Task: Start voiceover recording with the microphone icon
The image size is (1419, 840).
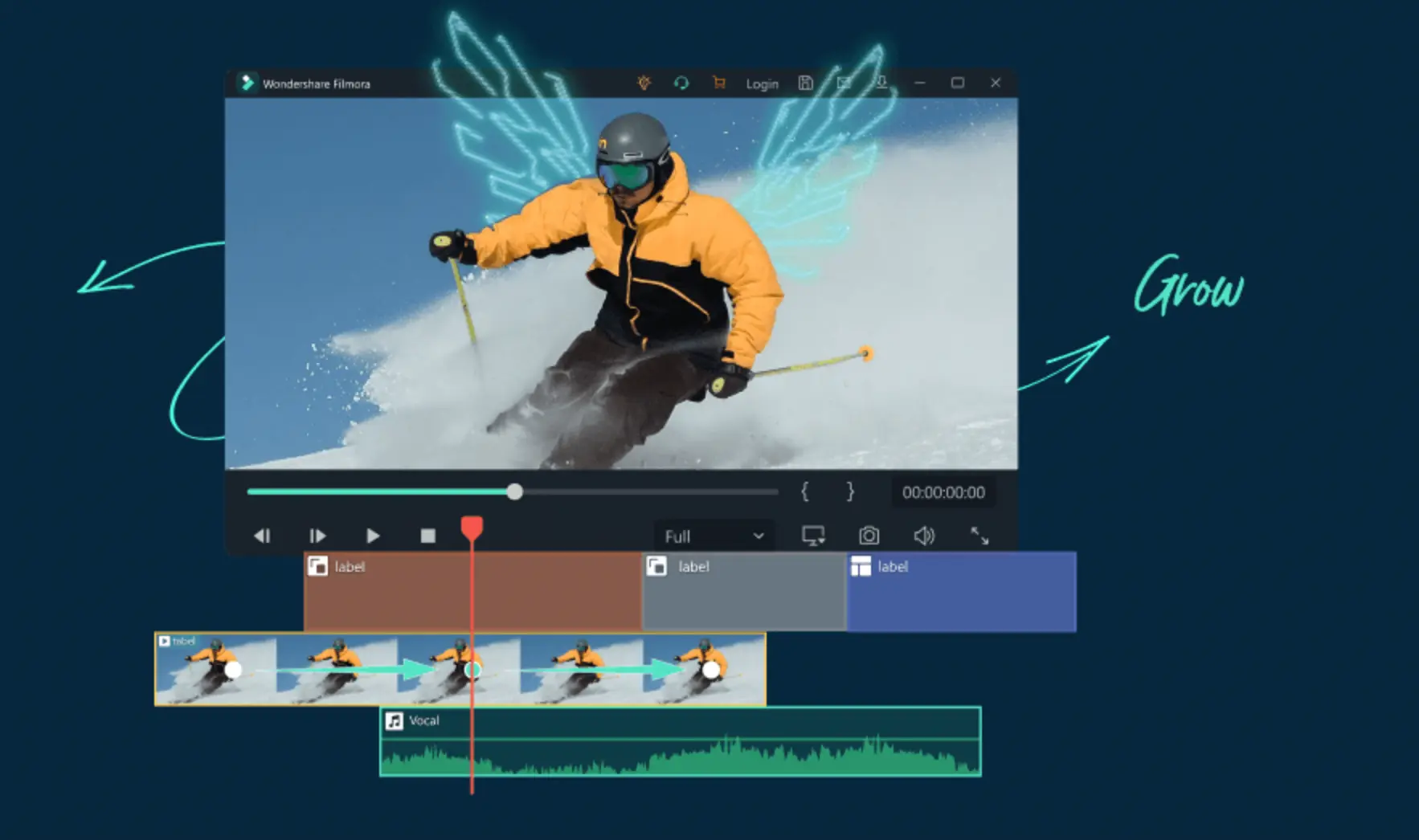Action: [881, 83]
